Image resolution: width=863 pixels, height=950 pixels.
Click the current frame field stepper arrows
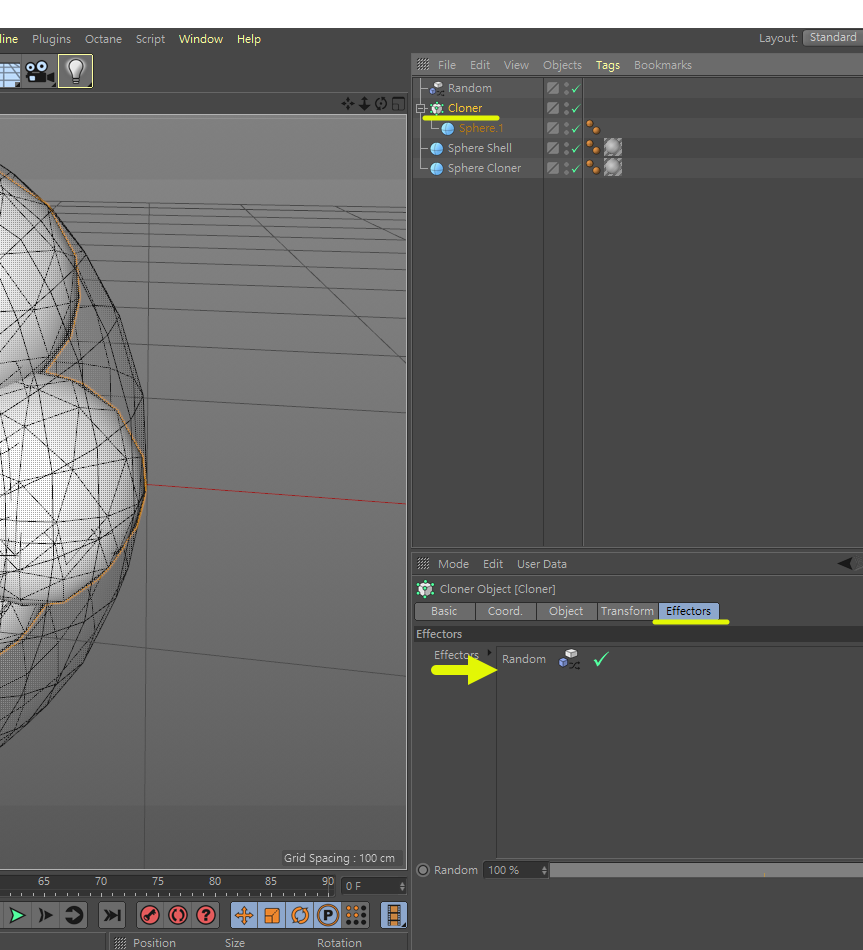pyautogui.click(x=402, y=886)
